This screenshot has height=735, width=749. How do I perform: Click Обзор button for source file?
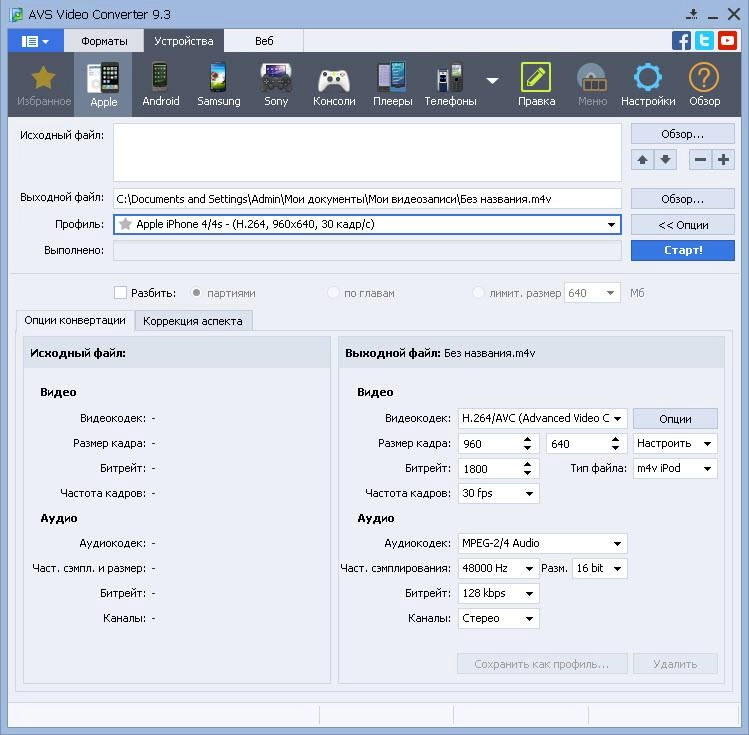pyautogui.click(x=683, y=134)
